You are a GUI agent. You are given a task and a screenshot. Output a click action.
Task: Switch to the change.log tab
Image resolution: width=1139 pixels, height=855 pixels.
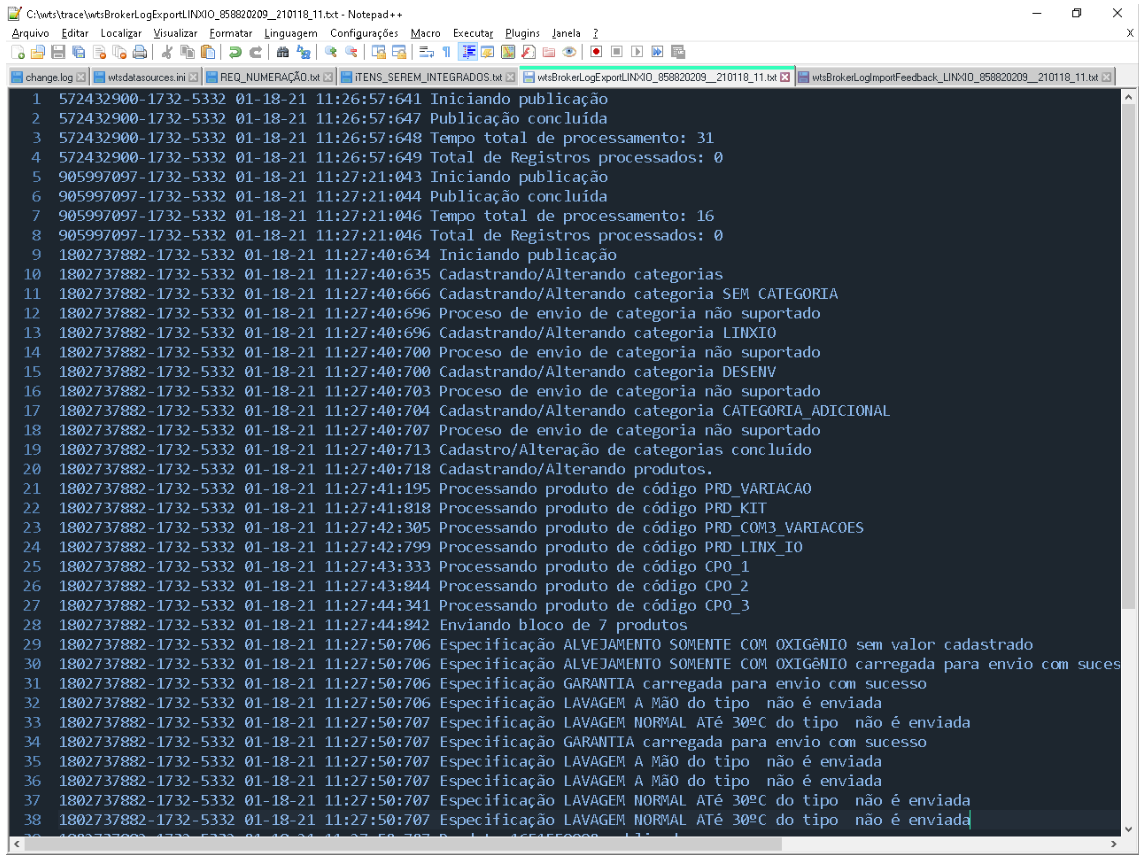coord(49,77)
